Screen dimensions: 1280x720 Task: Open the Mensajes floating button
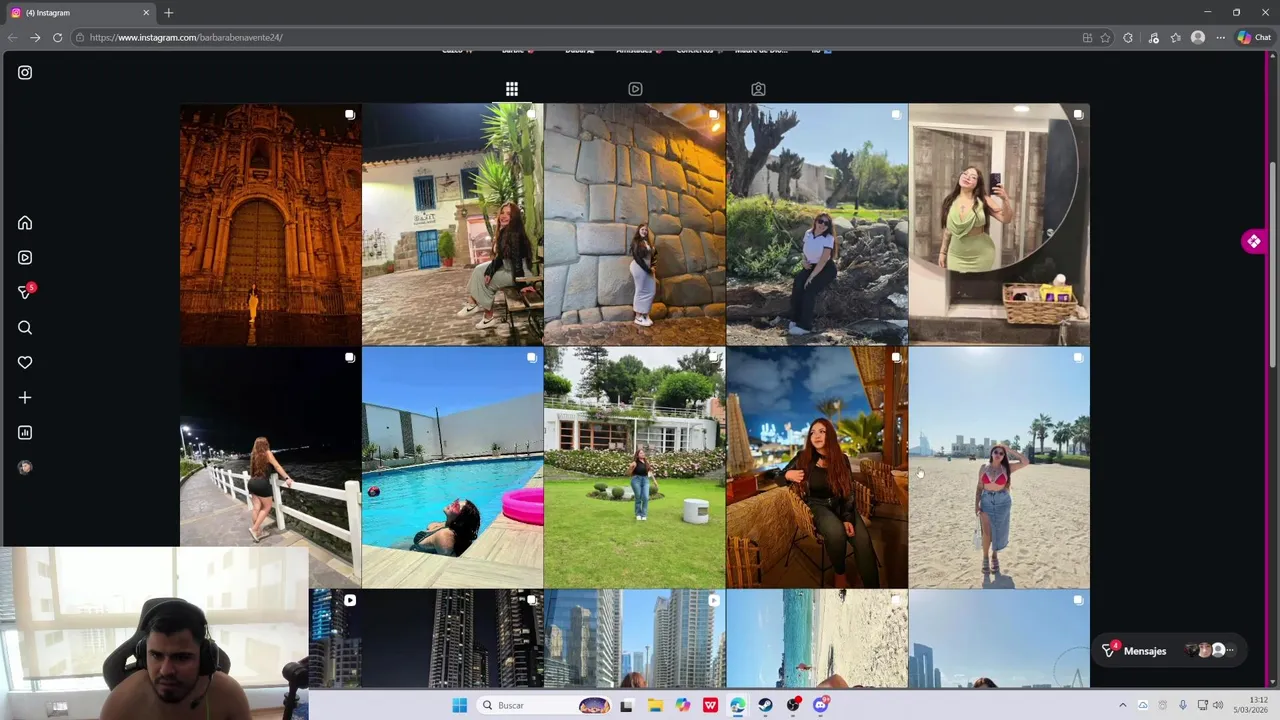[1170, 650]
